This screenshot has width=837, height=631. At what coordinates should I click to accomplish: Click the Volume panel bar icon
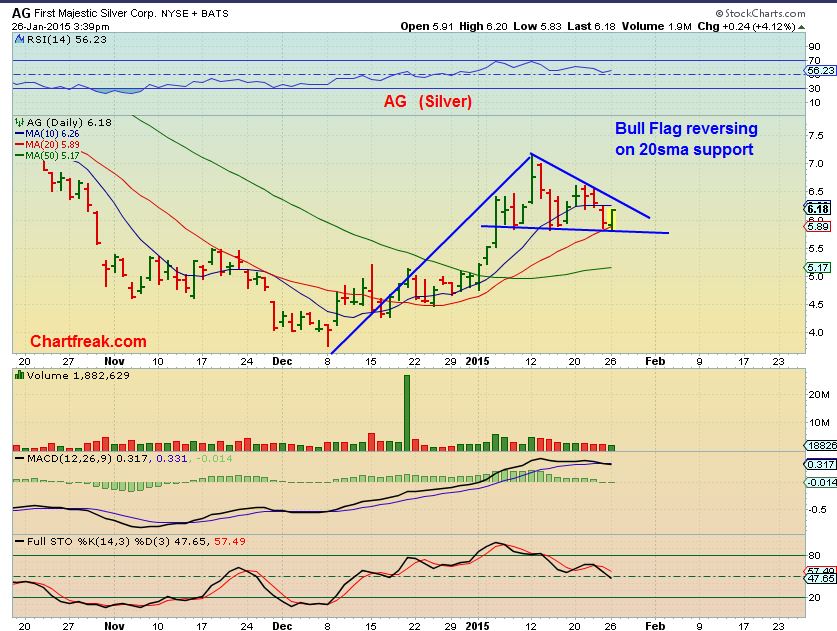20,375
